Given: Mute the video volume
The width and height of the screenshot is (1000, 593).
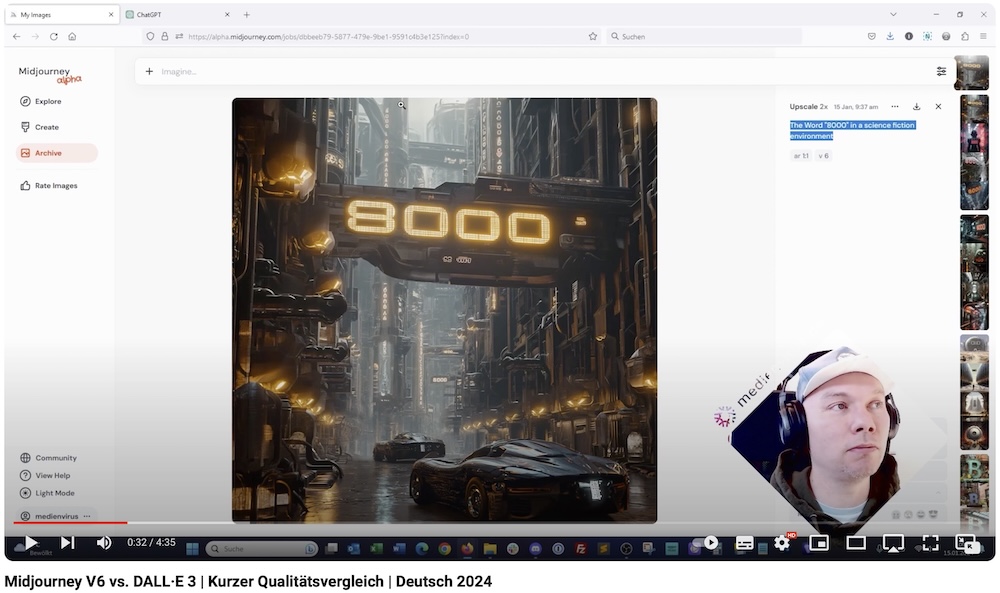Looking at the screenshot, I should [104, 543].
